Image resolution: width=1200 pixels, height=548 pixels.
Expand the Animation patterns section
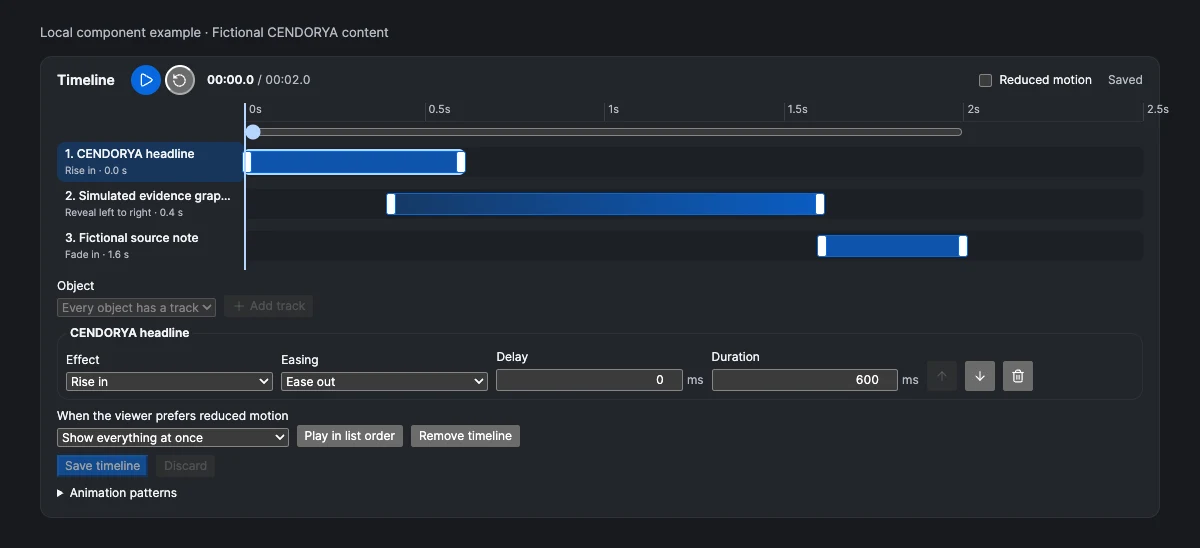(117, 493)
